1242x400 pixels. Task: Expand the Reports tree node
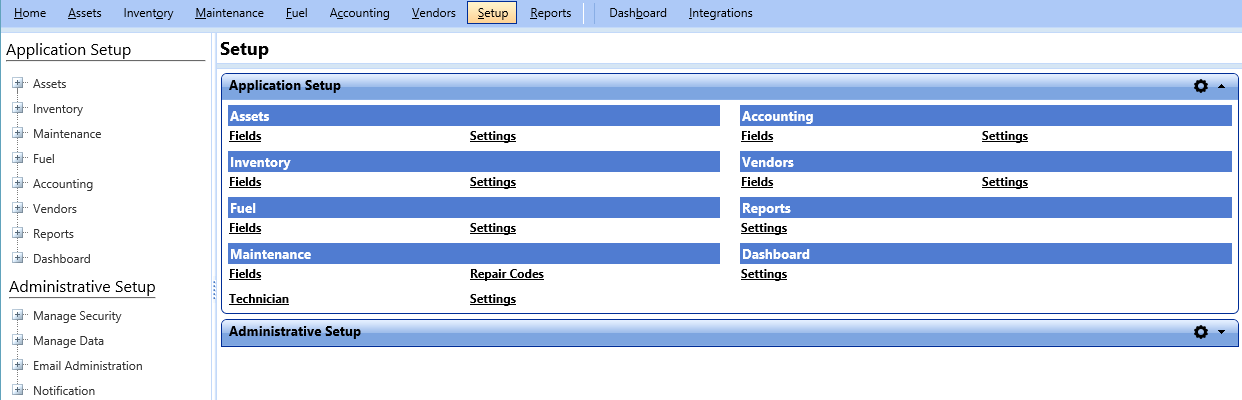(x=18, y=234)
